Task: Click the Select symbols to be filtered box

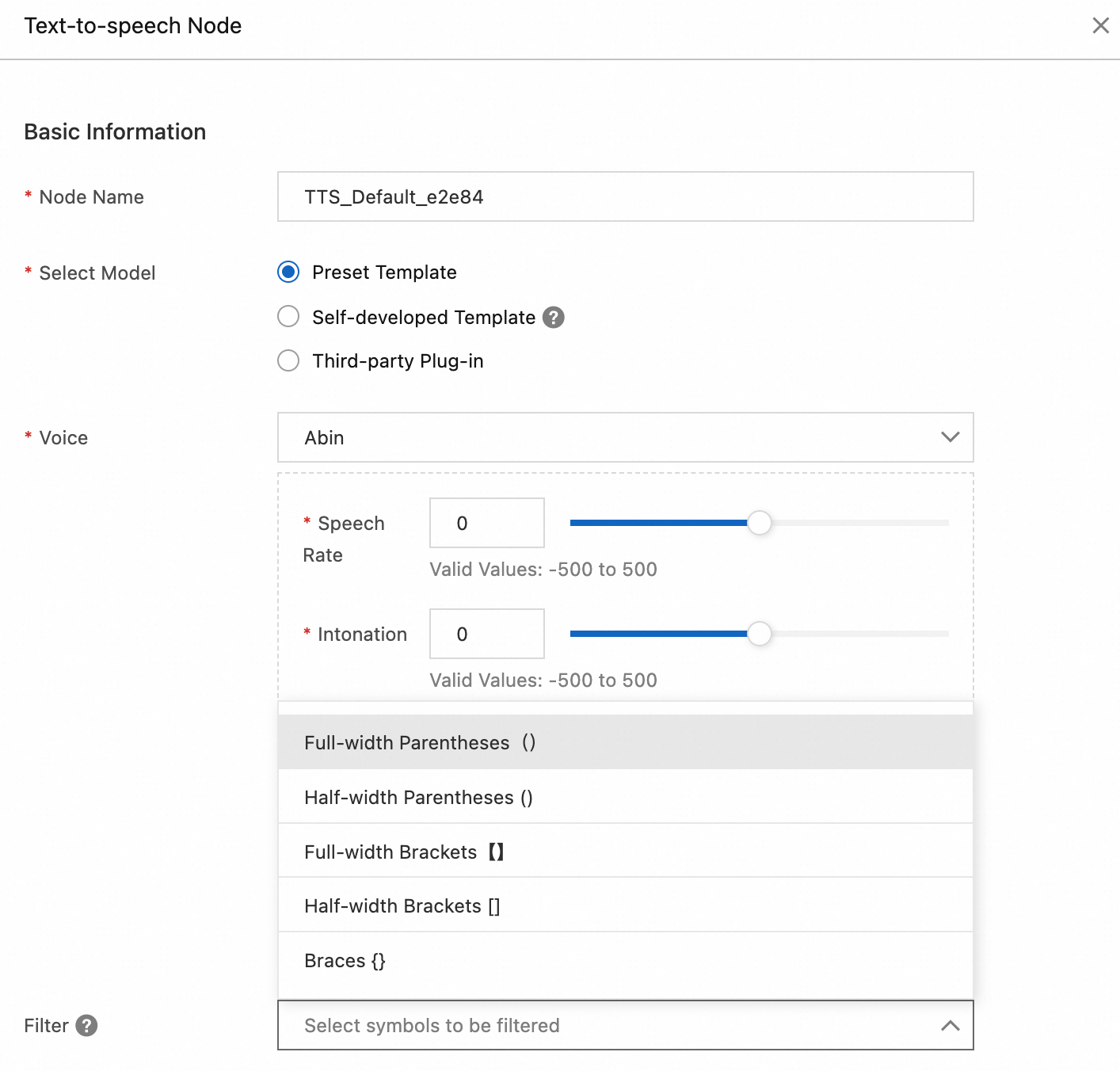Action: 610,1026
